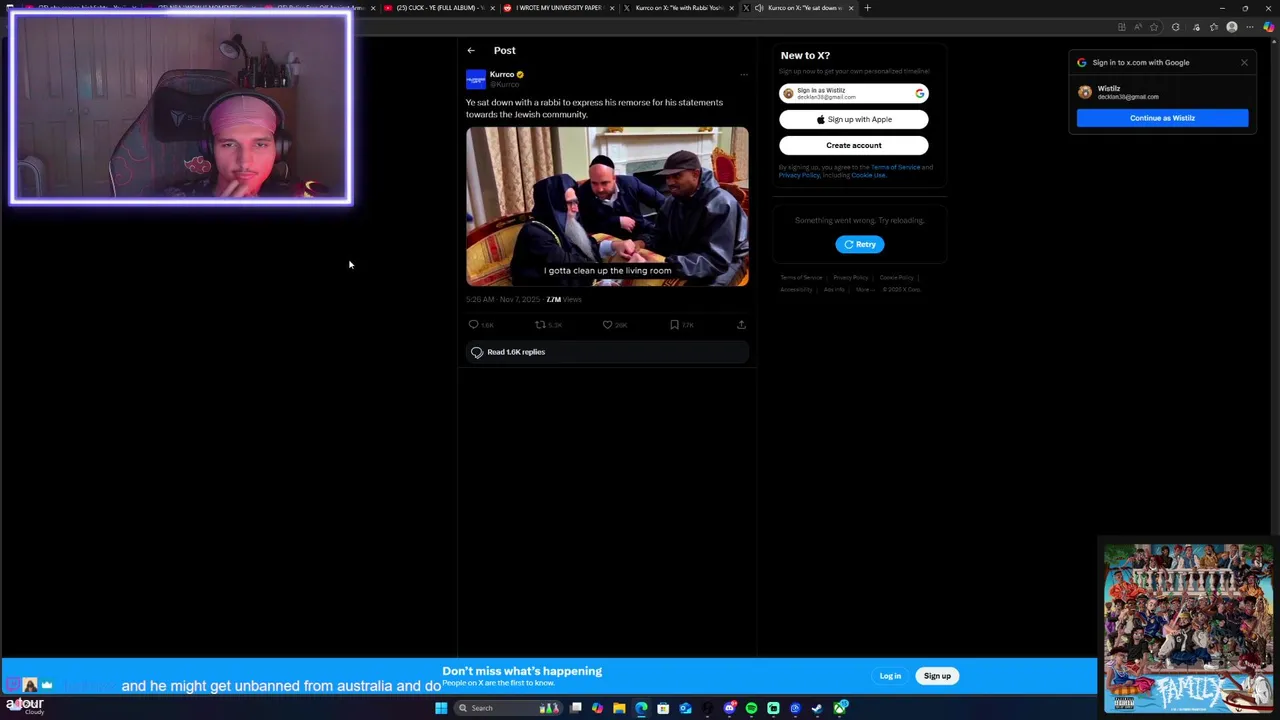Click the Windows taskbar Search box
The height and width of the screenshot is (720, 1280).
[507, 708]
